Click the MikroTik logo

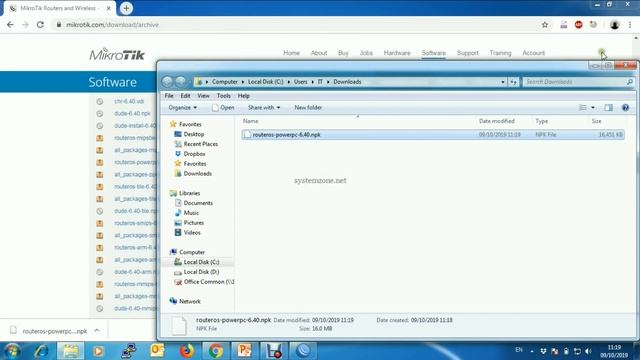(x=117, y=54)
